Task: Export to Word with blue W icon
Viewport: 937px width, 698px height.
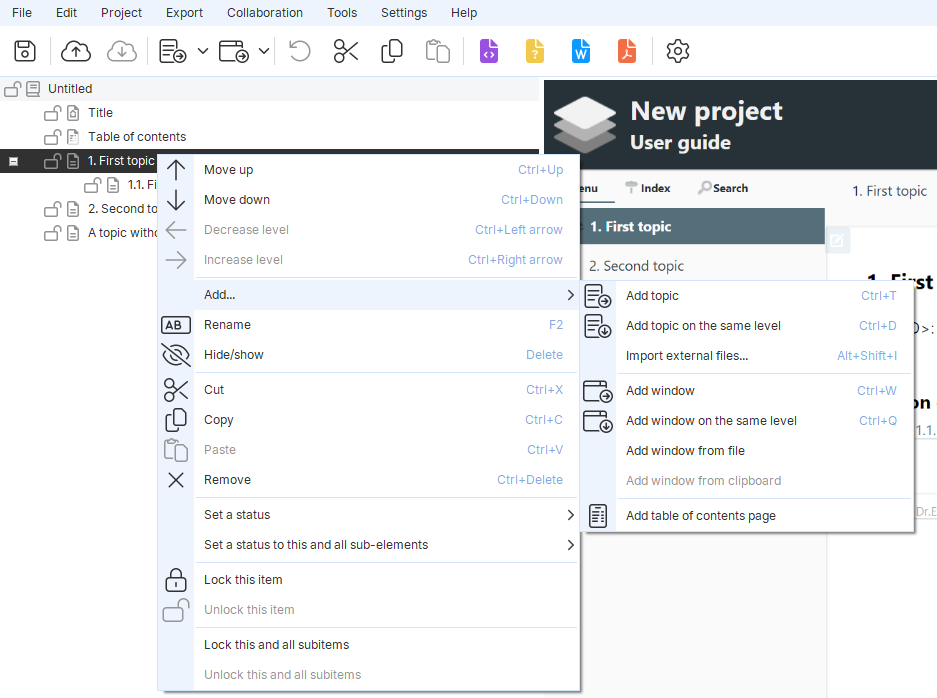Action: click(x=581, y=51)
